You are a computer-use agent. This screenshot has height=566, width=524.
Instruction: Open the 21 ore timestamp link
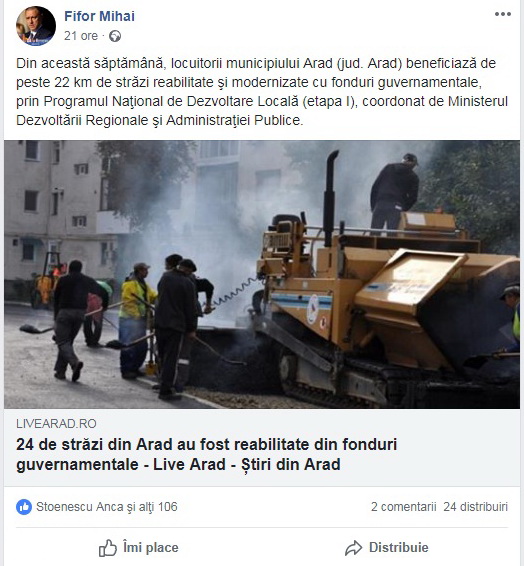pyautogui.click(x=81, y=36)
